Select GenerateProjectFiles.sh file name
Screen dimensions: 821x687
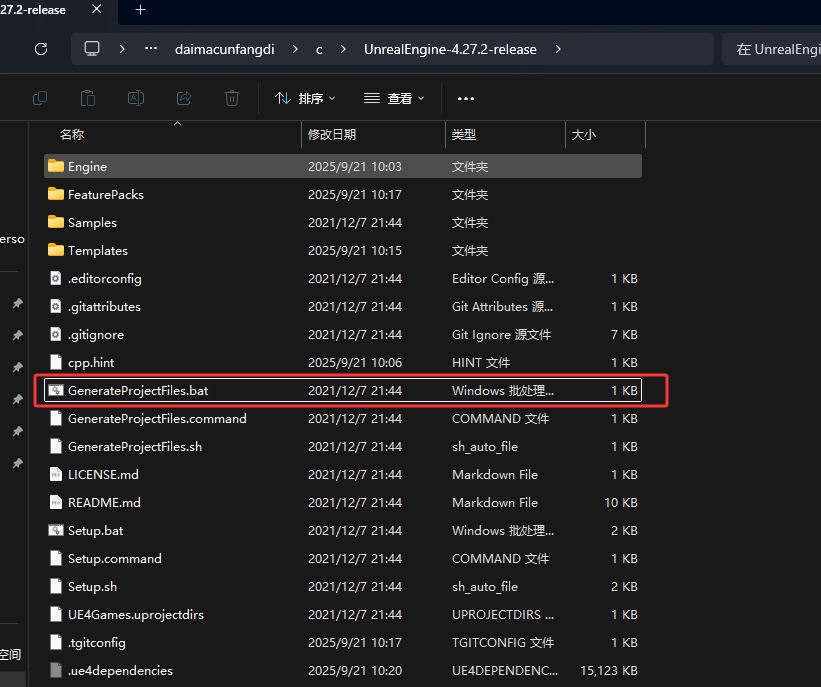click(135, 446)
